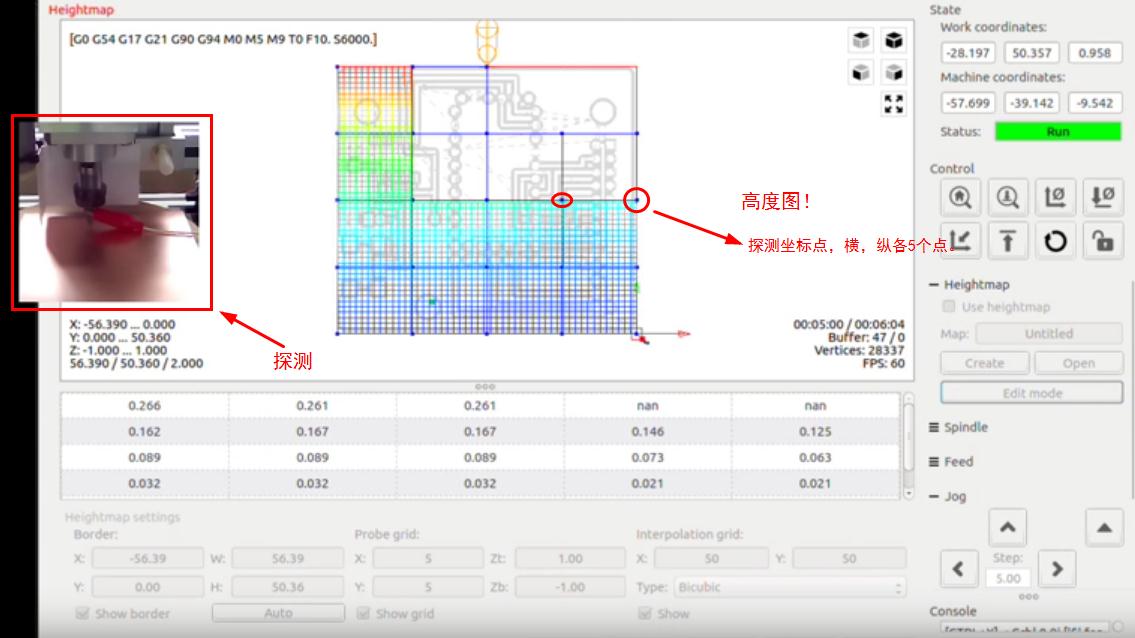Enable the Use heightmap checkbox
Viewport: 1135px width, 638px height.
click(x=951, y=307)
